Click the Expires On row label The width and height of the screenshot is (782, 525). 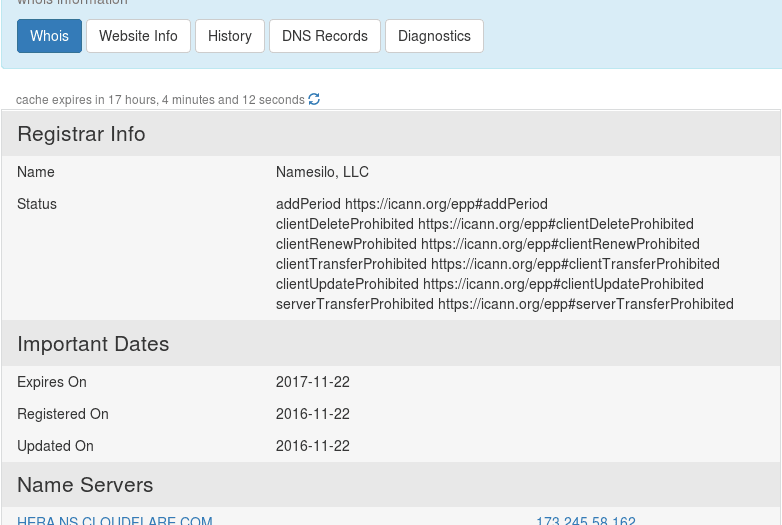pos(52,382)
